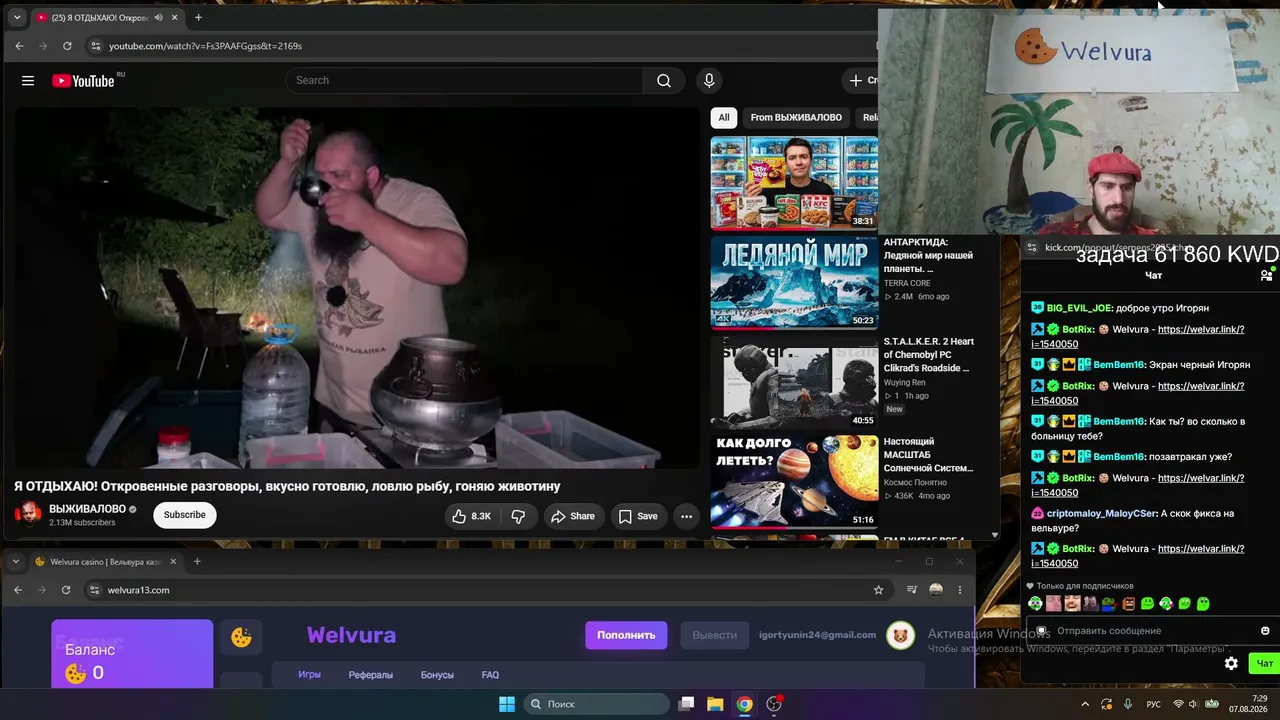Share the video with the Share button
The height and width of the screenshot is (720, 1280).
(571, 516)
